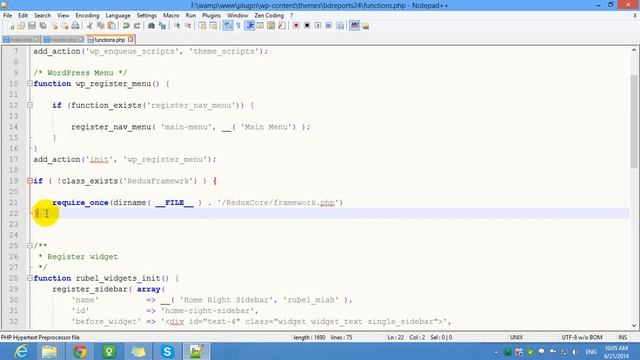Image resolution: width=640 pixels, height=360 pixels.
Task: Open the Function List icon
Action: pyautogui.click(x=282, y=26)
